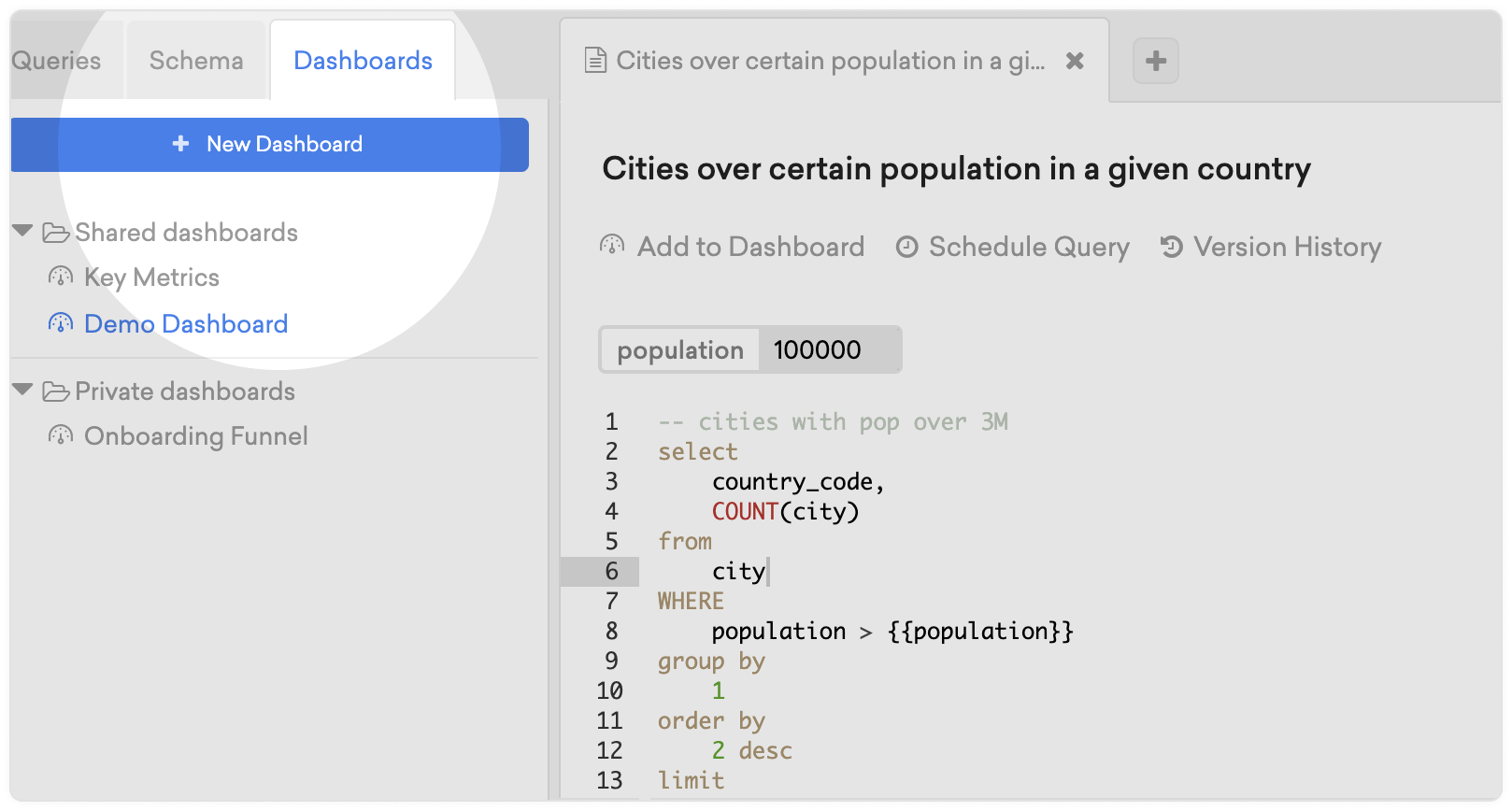Open the Demo Dashboard

click(186, 324)
